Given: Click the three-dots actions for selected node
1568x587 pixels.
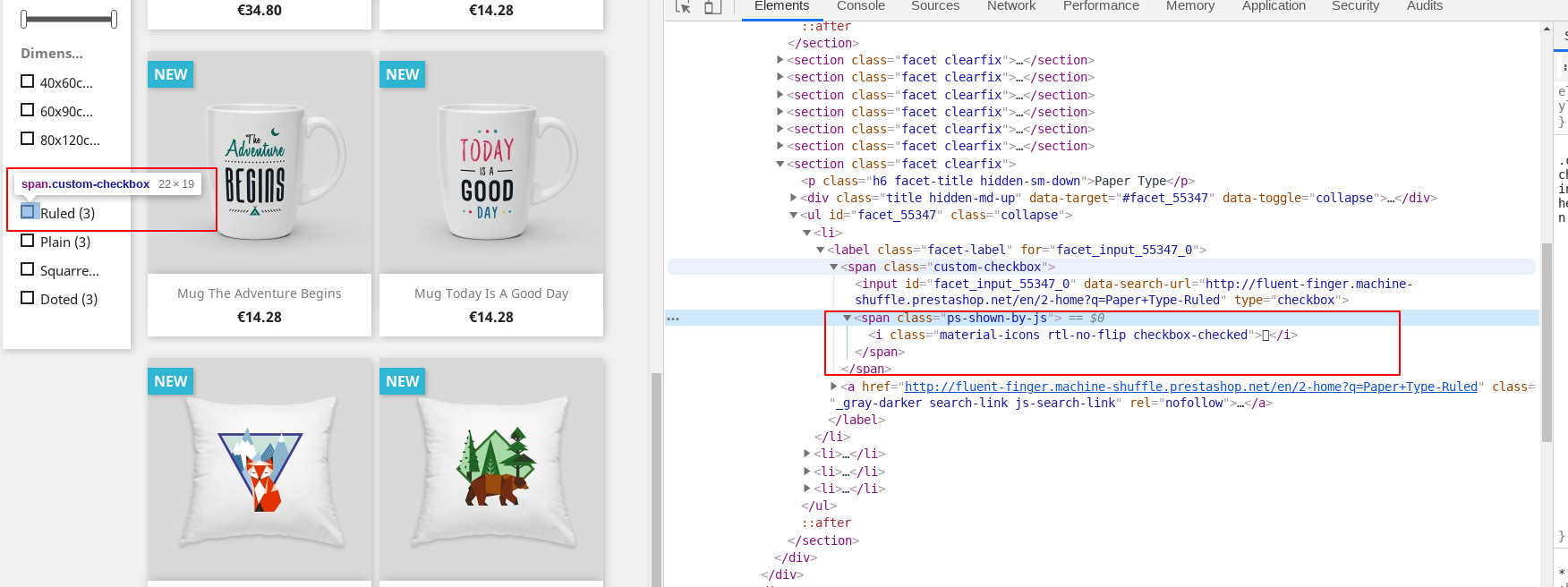Looking at the screenshot, I should 673,319.
